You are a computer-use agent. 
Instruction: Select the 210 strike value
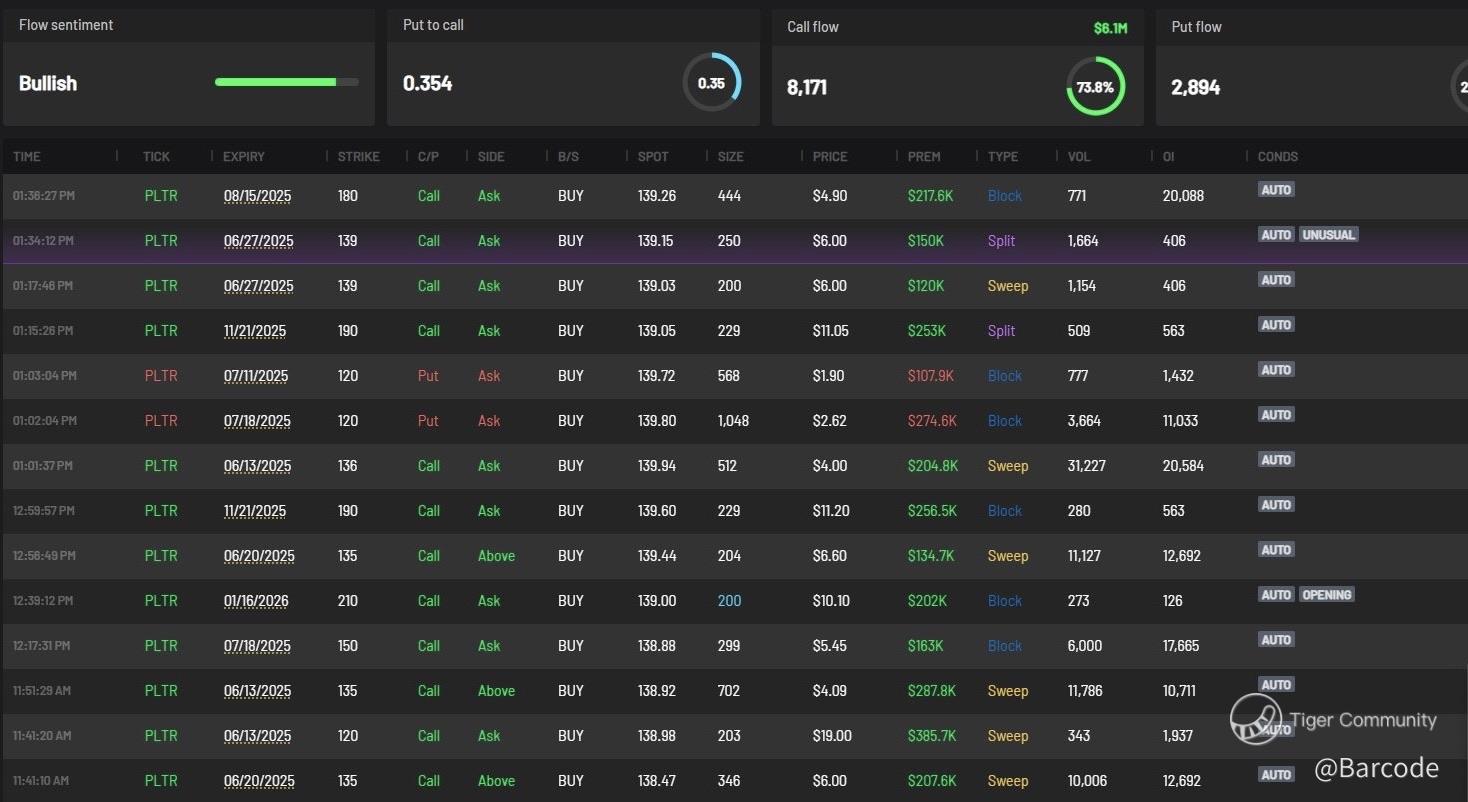tap(348, 601)
